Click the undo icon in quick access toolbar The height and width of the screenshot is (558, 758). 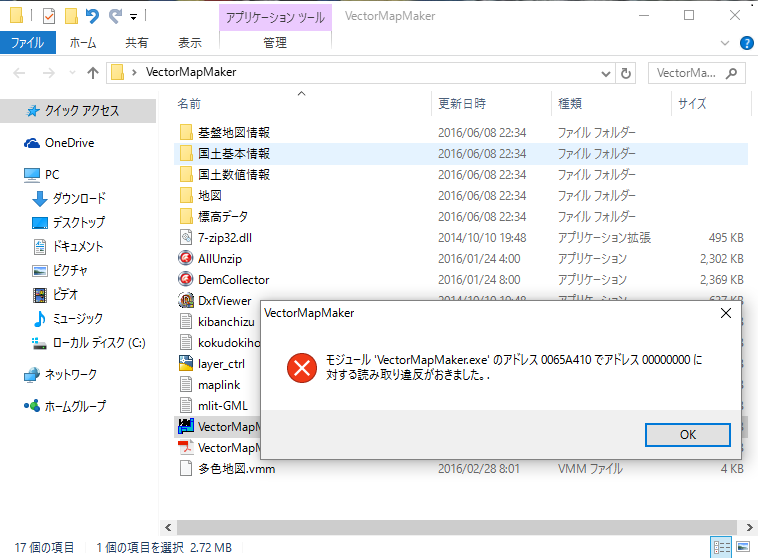(x=92, y=16)
